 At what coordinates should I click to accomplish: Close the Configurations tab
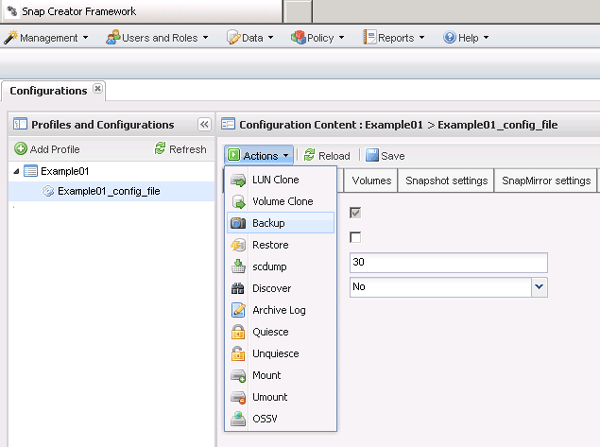coord(98,88)
